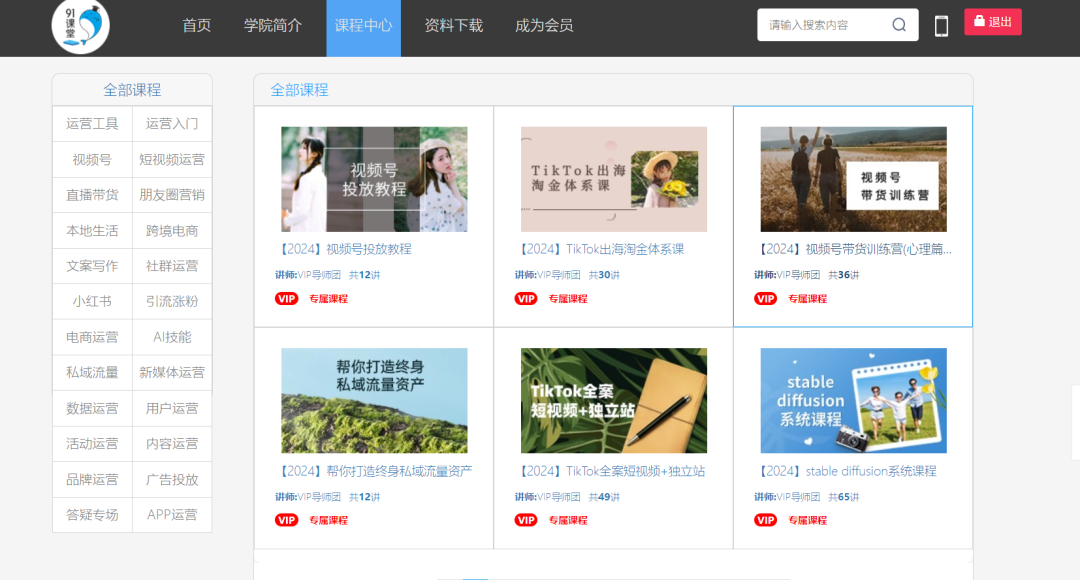Image resolution: width=1080 pixels, height=580 pixels.
Task: Select the 广告投放 category
Action: [x=172, y=479]
